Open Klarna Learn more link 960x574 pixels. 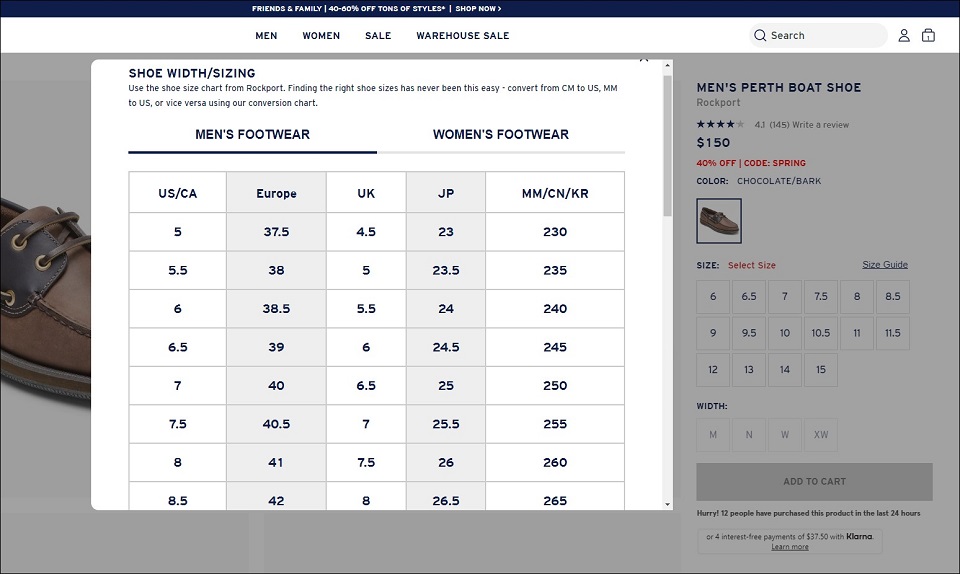[x=790, y=547]
